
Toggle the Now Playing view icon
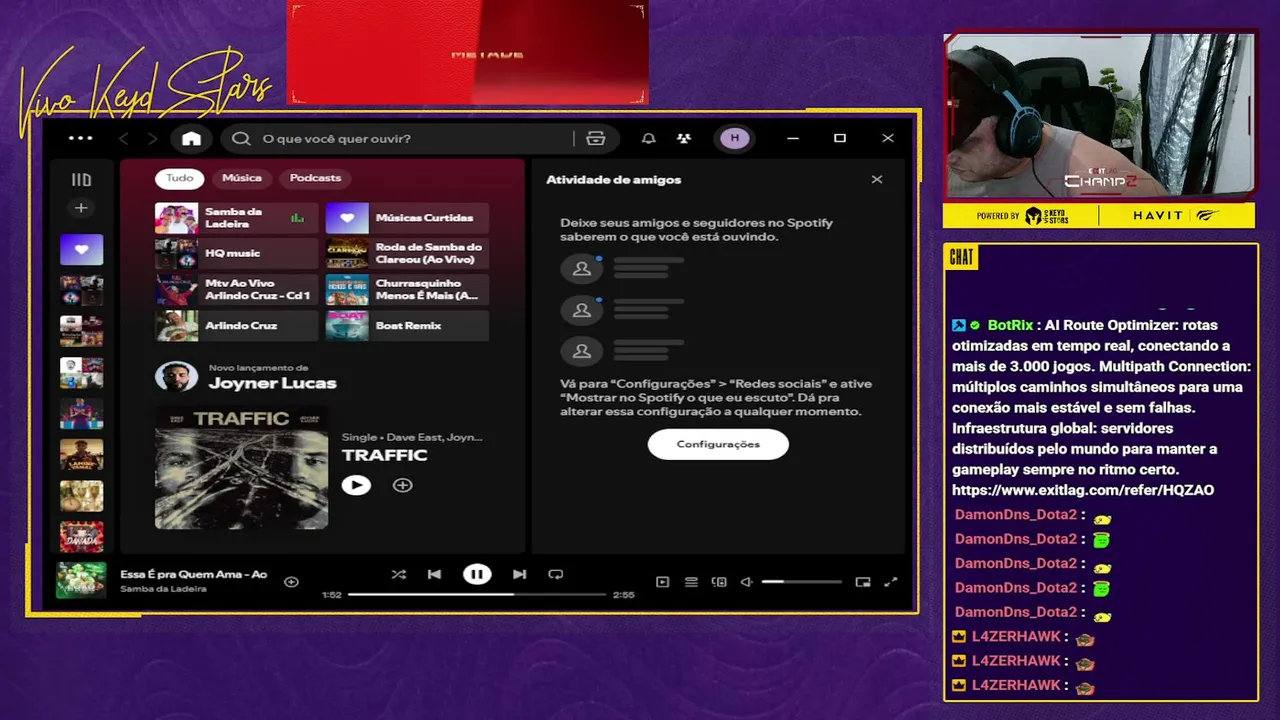click(x=662, y=582)
